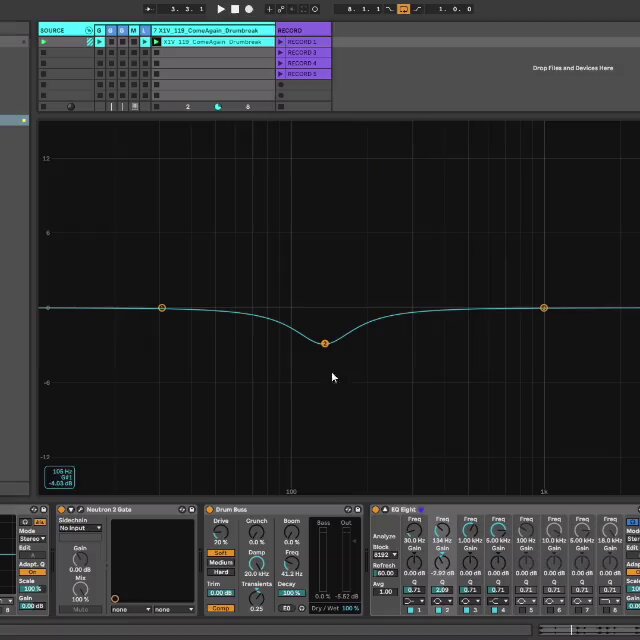
Task: Enable EQ Eight band 5 activator
Action: coord(522,610)
